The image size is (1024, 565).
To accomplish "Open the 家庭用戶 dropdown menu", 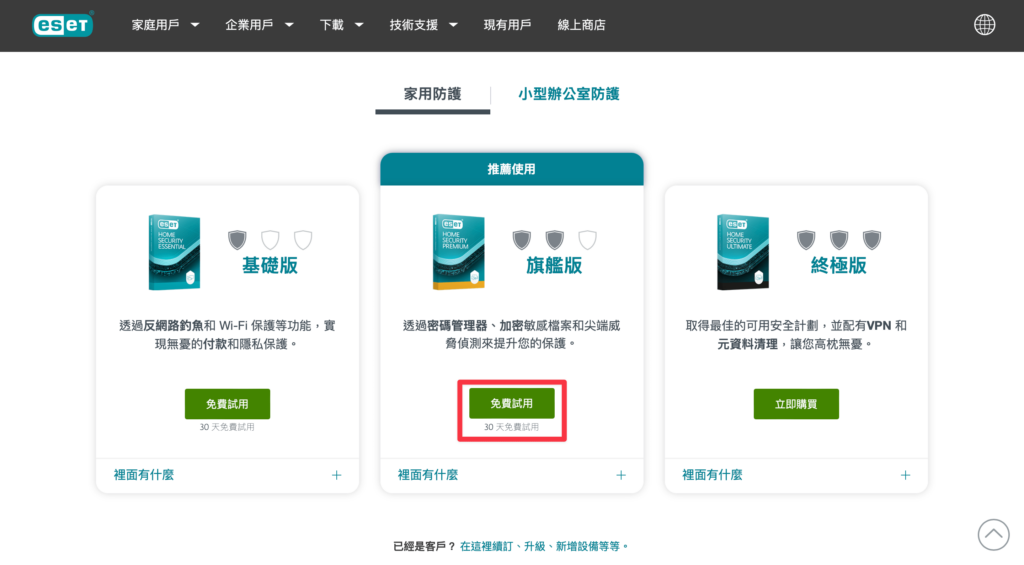I will pyautogui.click(x=165, y=25).
